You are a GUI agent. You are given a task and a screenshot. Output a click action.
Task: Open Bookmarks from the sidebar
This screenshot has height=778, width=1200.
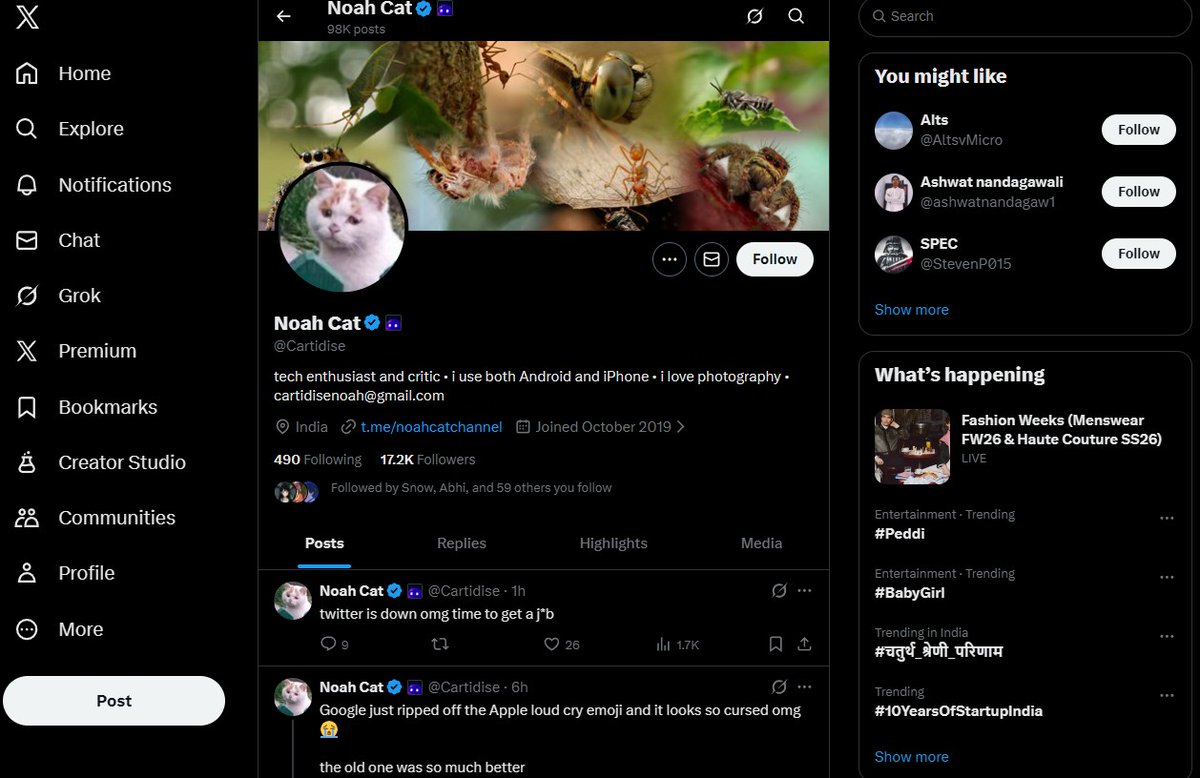pos(107,407)
